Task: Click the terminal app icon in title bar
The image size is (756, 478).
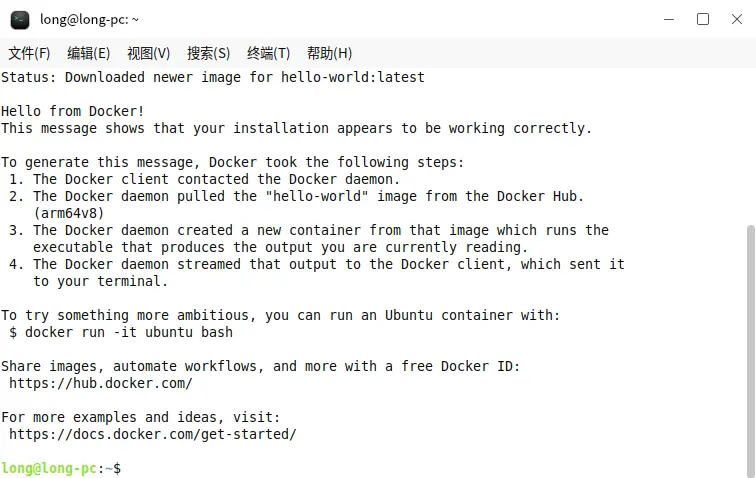Action: coord(20,19)
